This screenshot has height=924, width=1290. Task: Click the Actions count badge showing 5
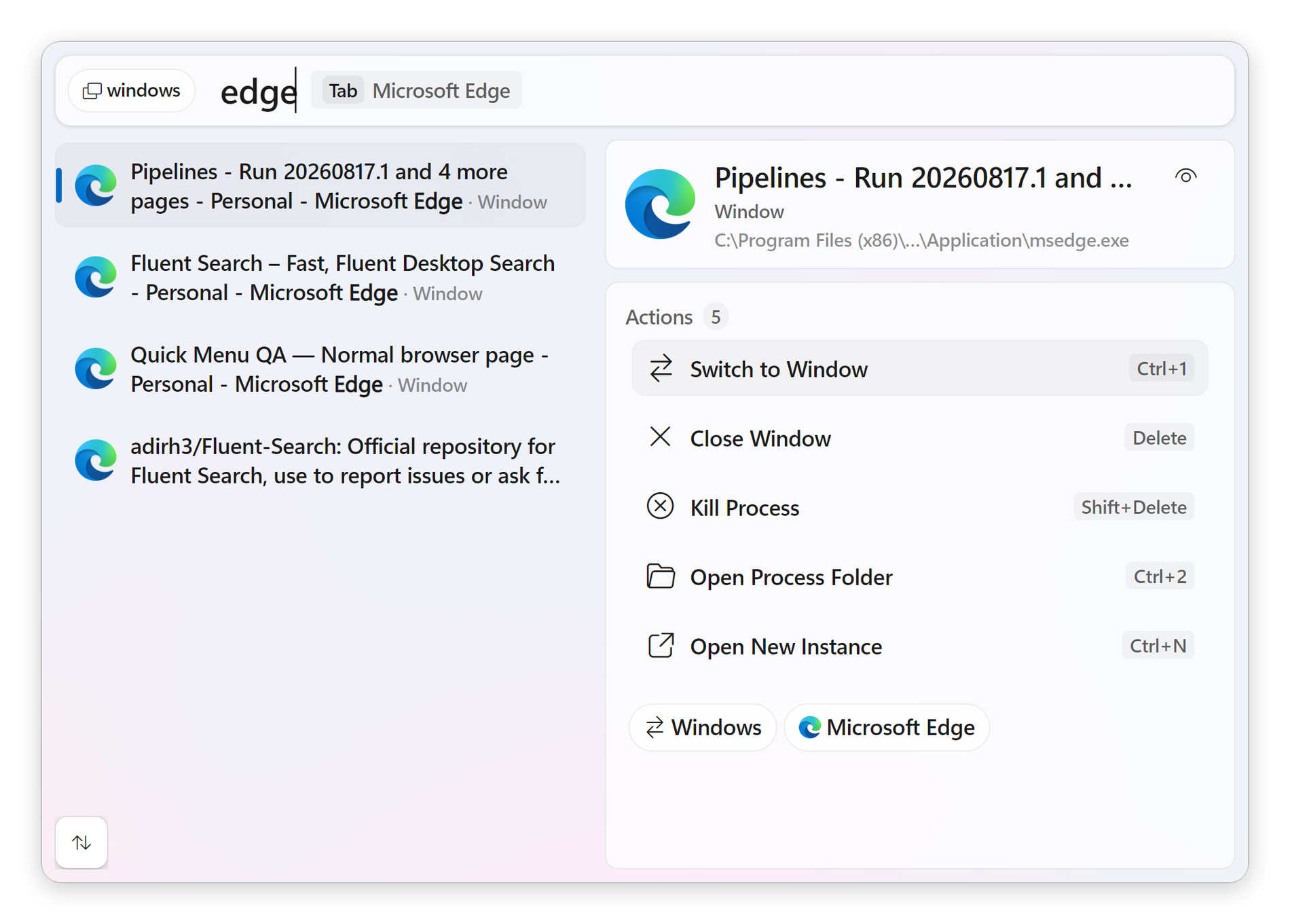(716, 317)
